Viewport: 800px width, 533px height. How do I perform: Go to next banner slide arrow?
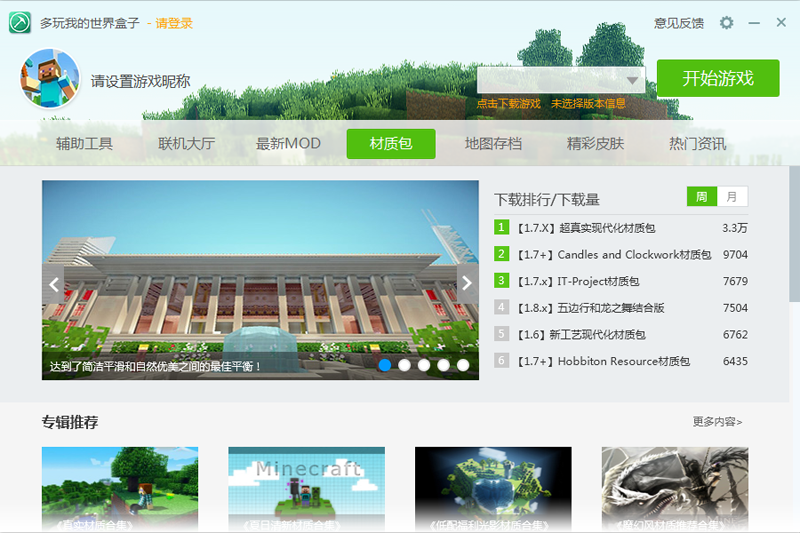click(x=467, y=284)
